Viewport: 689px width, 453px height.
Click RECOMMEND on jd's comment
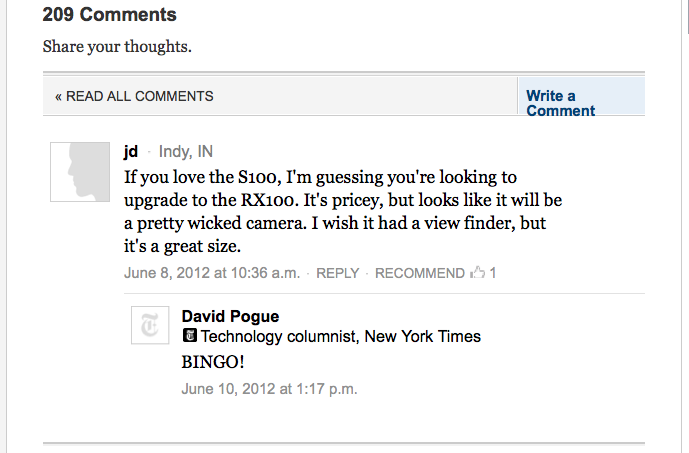pos(420,273)
